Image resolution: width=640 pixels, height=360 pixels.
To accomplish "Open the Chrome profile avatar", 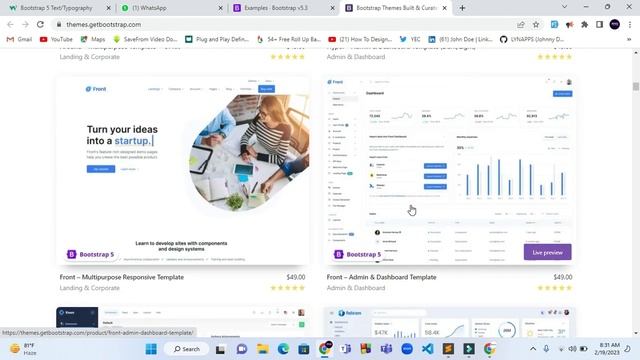I will pyautogui.click(x=615, y=25).
